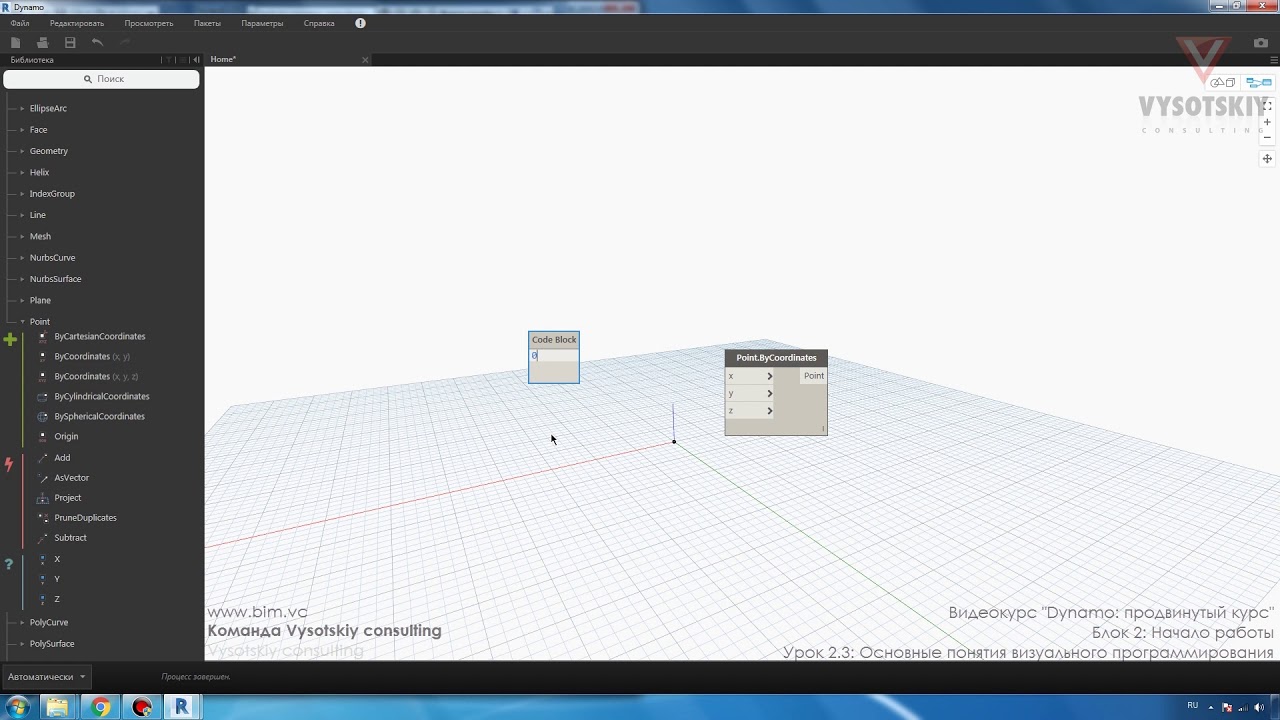The image size is (1280, 720).
Task: Switch to graph node view mode
Action: (1259, 83)
